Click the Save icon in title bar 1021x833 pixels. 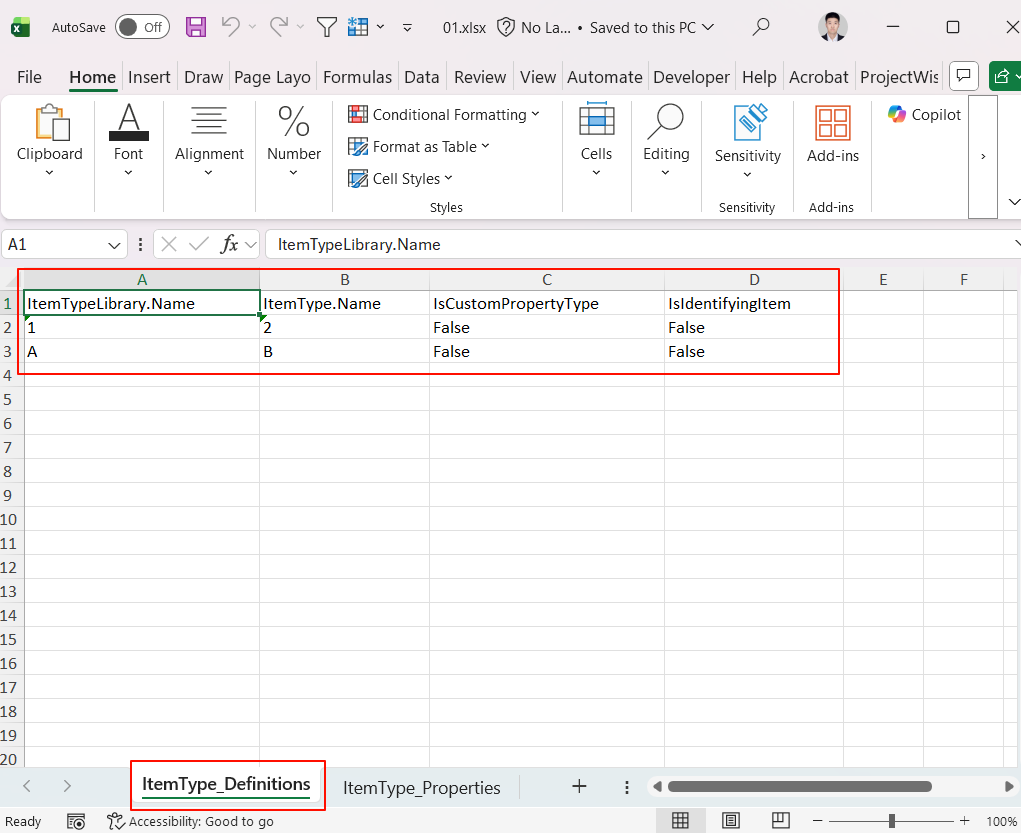click(x=196, y=27)
